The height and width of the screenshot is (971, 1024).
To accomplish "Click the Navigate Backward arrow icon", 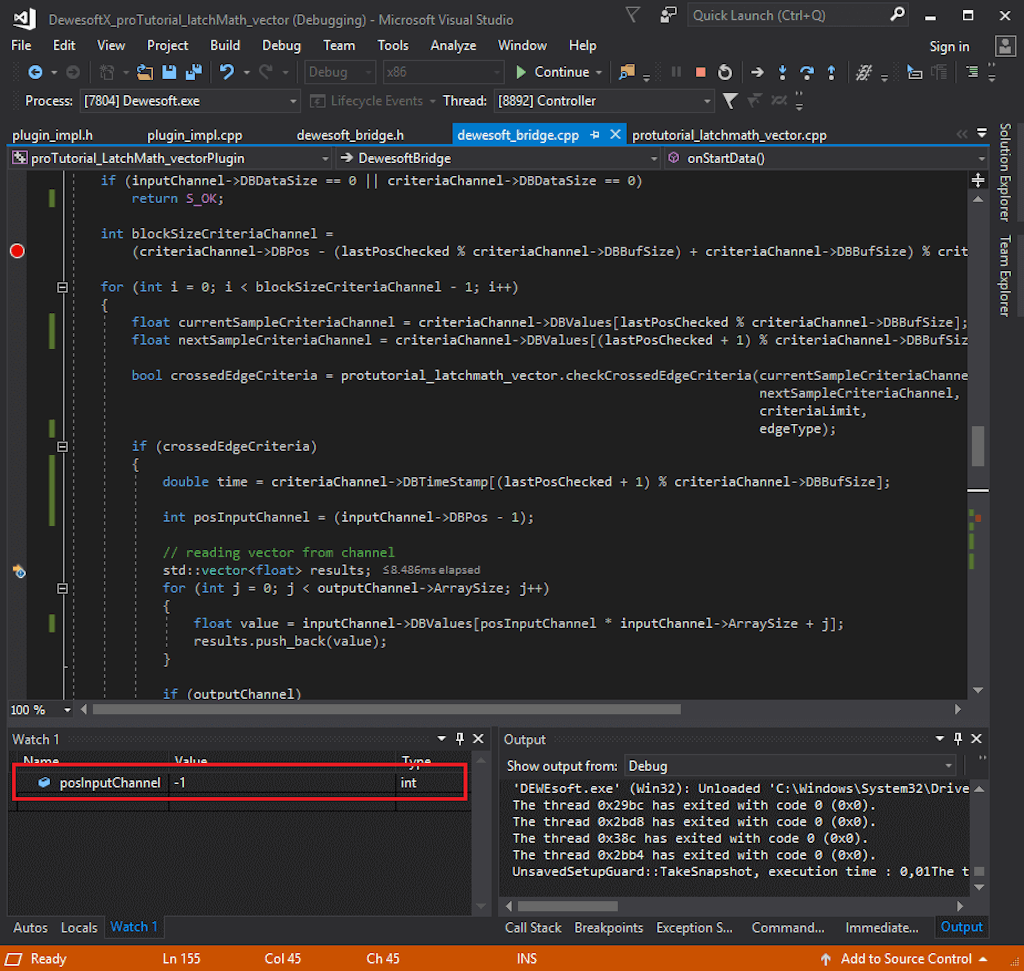I will pos(35,72).
